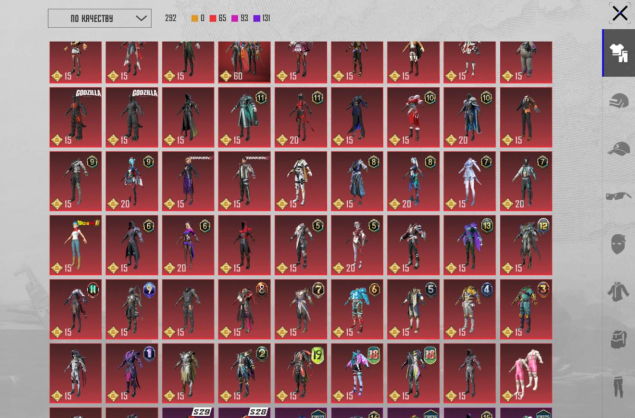Choose the outfit with green badge 14
This screenshot has height=418, width=635.
point(76,309)
